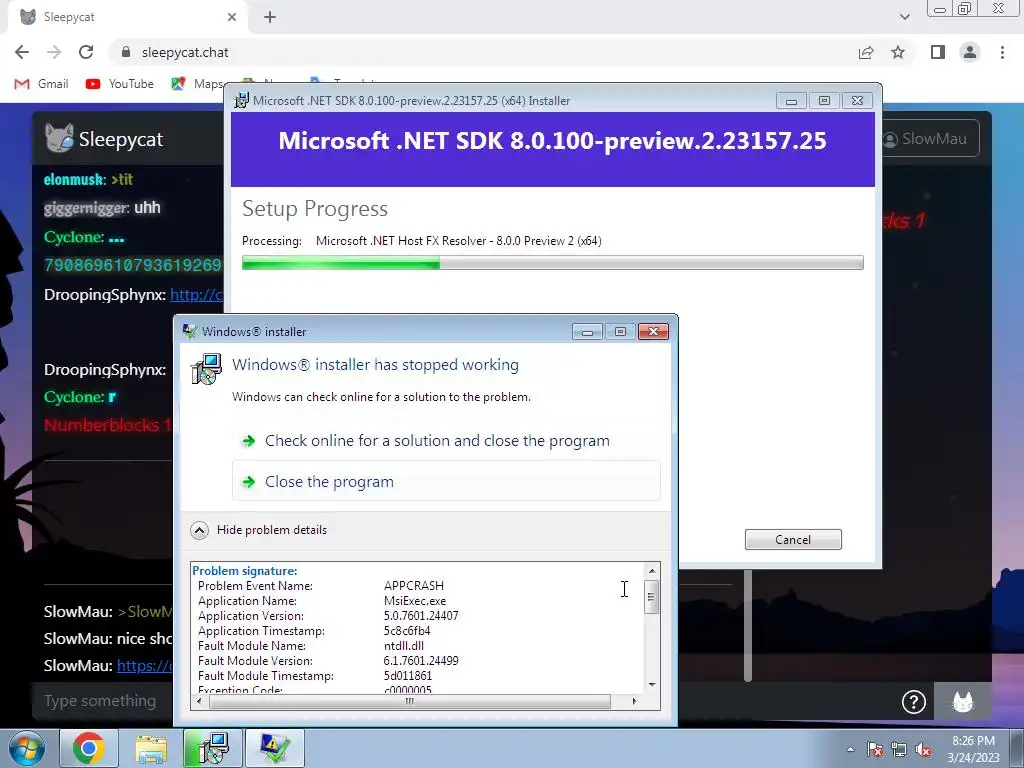Click the .NET setup progress bar
This screenshot has width=1024, height=768.
(x=552, y=263)
